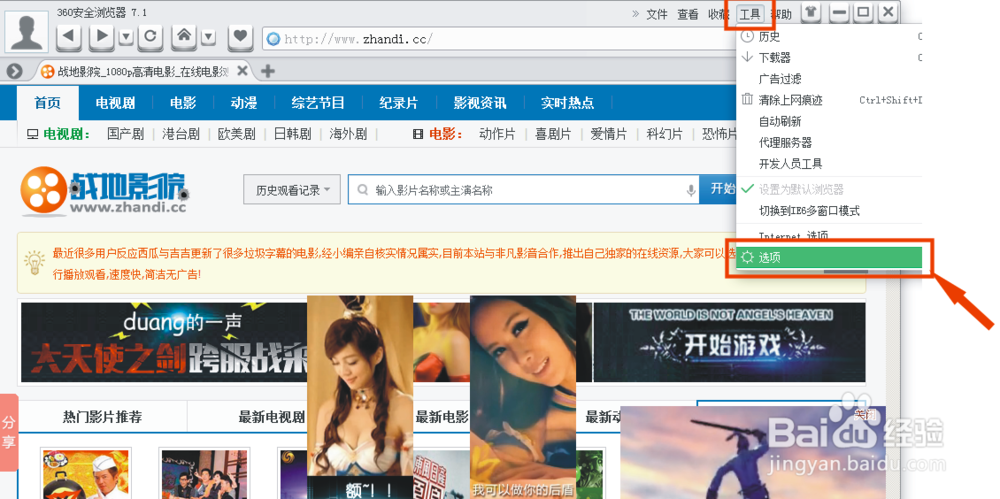Open the 文件 menu
The height and width of the screenshot is (499, 1000).
coord(657,14)
